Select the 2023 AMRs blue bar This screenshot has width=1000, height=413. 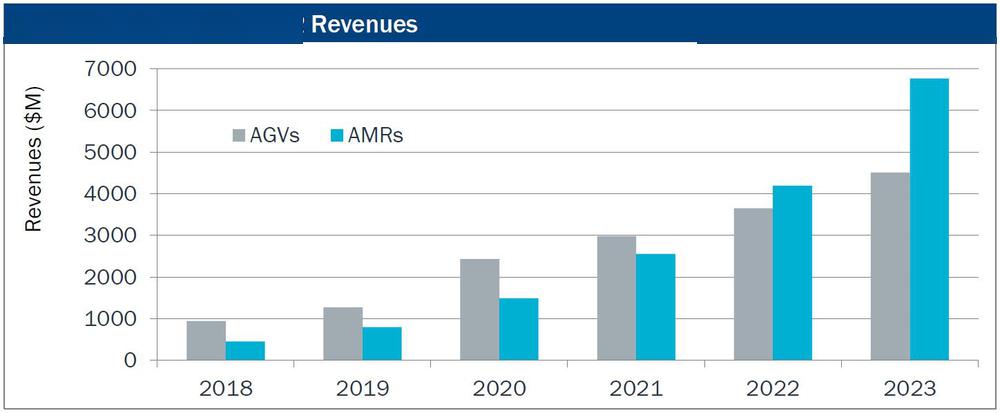coord(929,219)
